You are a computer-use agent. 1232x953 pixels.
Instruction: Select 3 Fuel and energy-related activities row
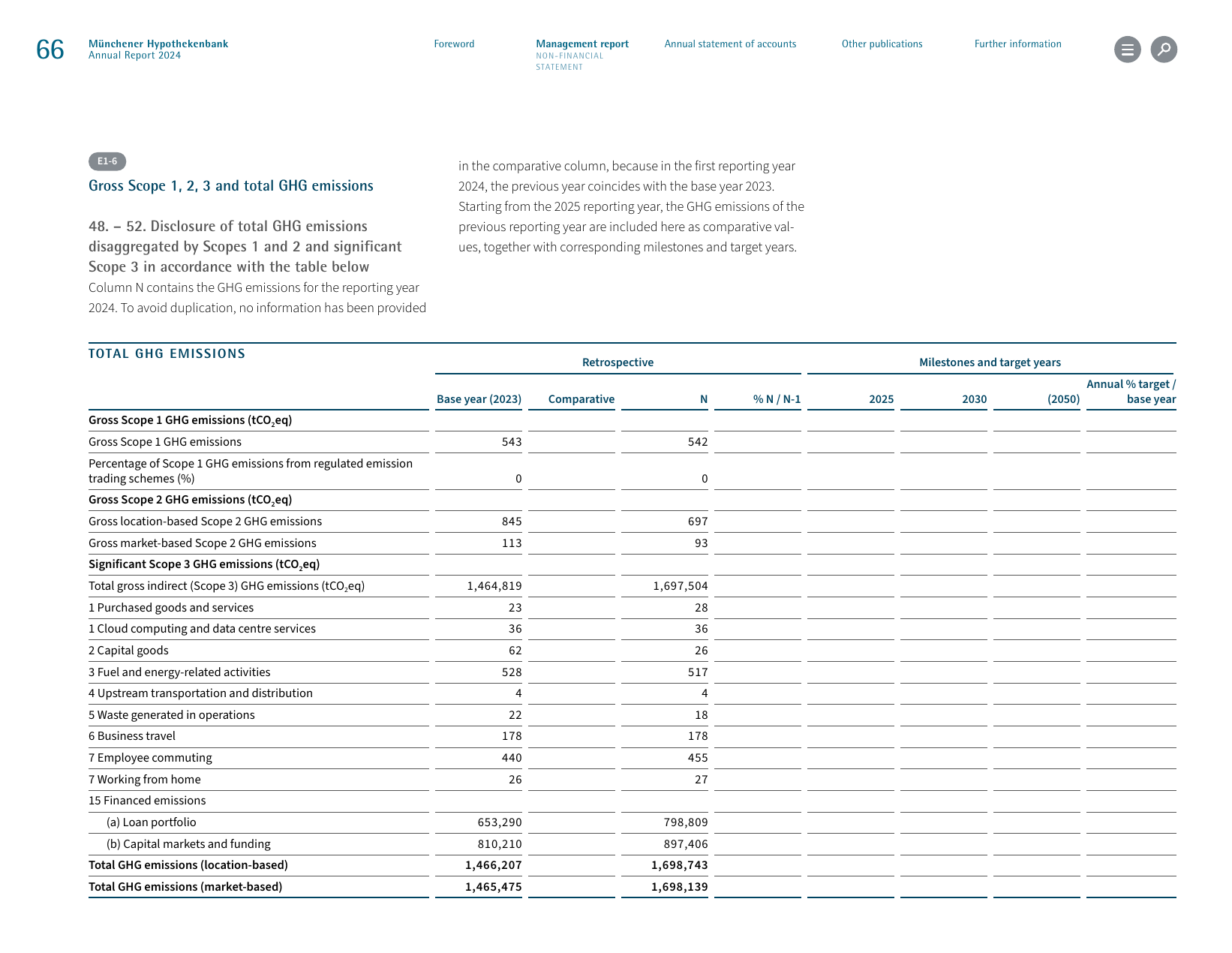pos(632,672)
